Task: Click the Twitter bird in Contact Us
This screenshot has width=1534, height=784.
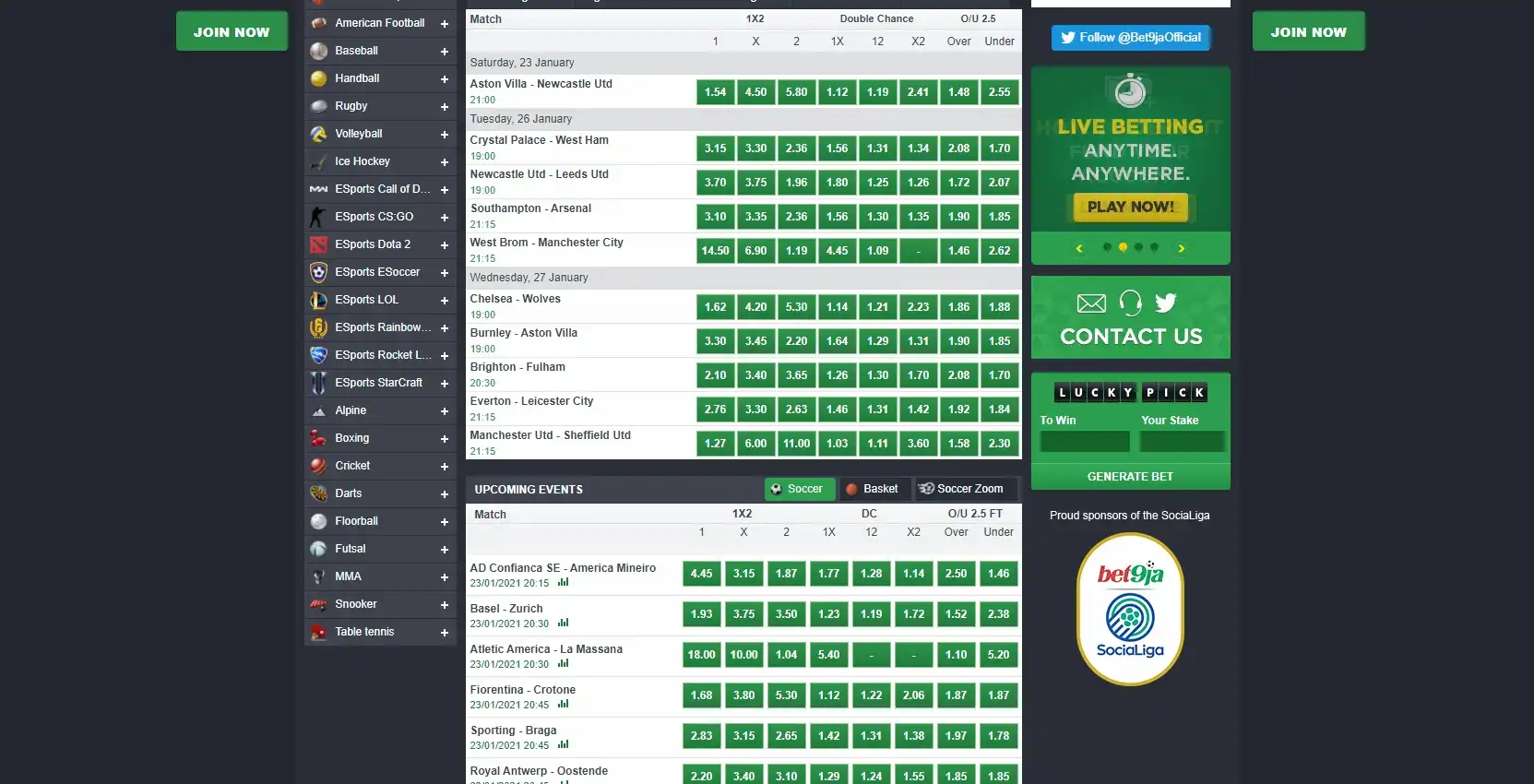Action: pyautogui.click(x=1165, y=303)
